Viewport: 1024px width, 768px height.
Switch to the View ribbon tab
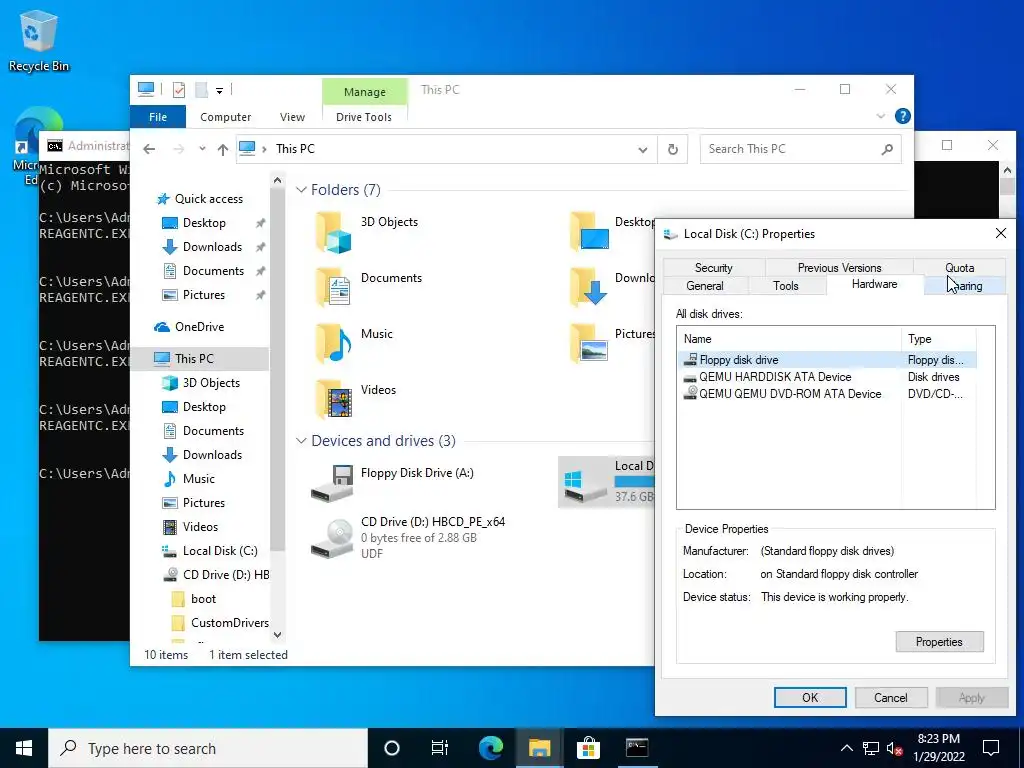[292, 117]
